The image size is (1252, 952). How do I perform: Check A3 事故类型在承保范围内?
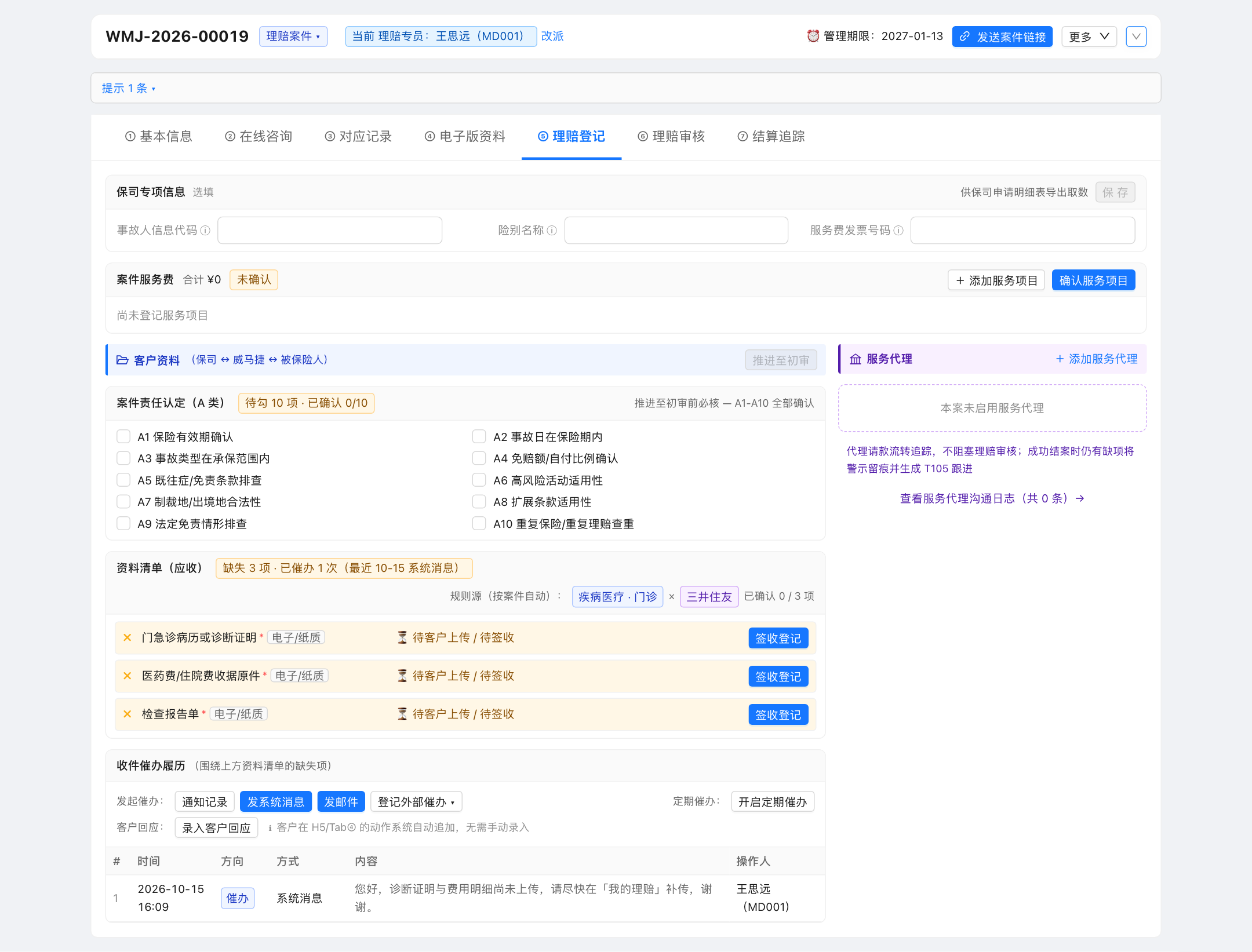[123, 458]
